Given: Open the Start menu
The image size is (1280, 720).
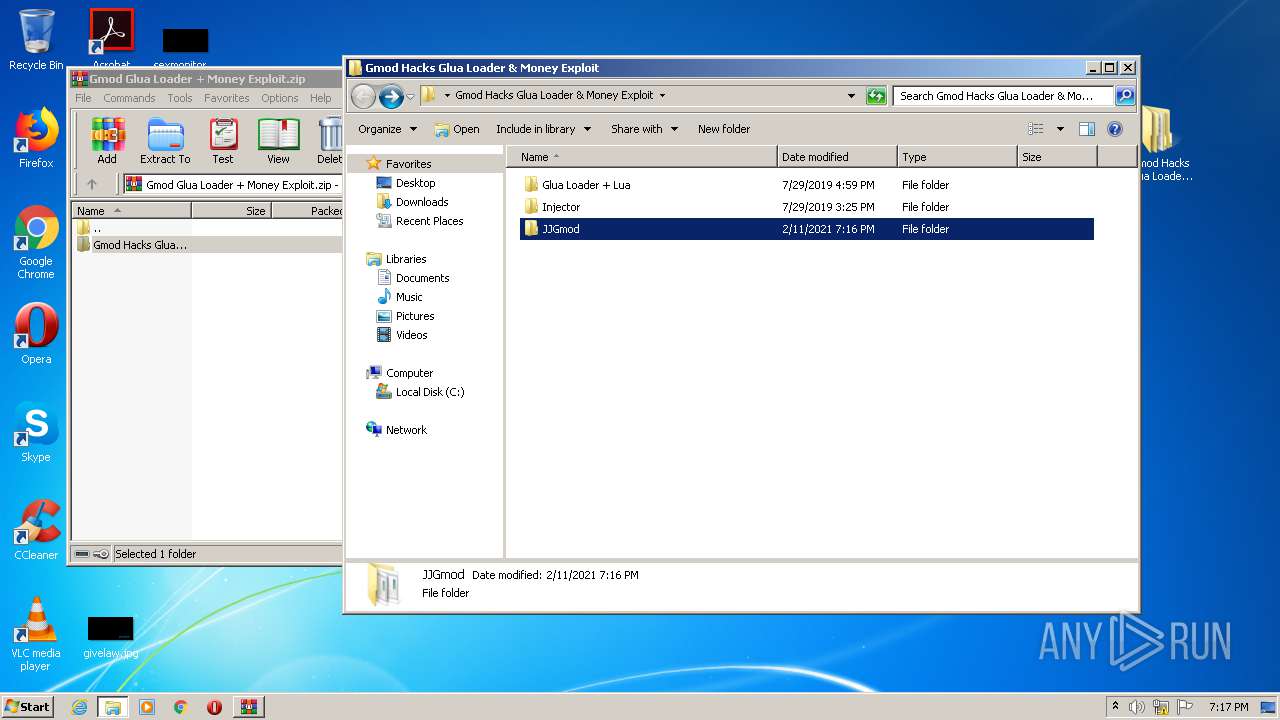Looking at the screenshot, I should [x=28, y=707].
